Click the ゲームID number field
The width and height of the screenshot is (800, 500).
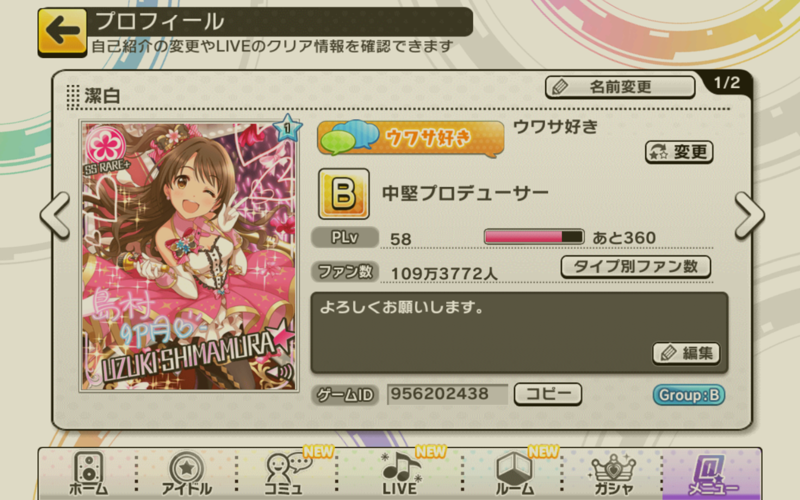(x=447, y=394)
